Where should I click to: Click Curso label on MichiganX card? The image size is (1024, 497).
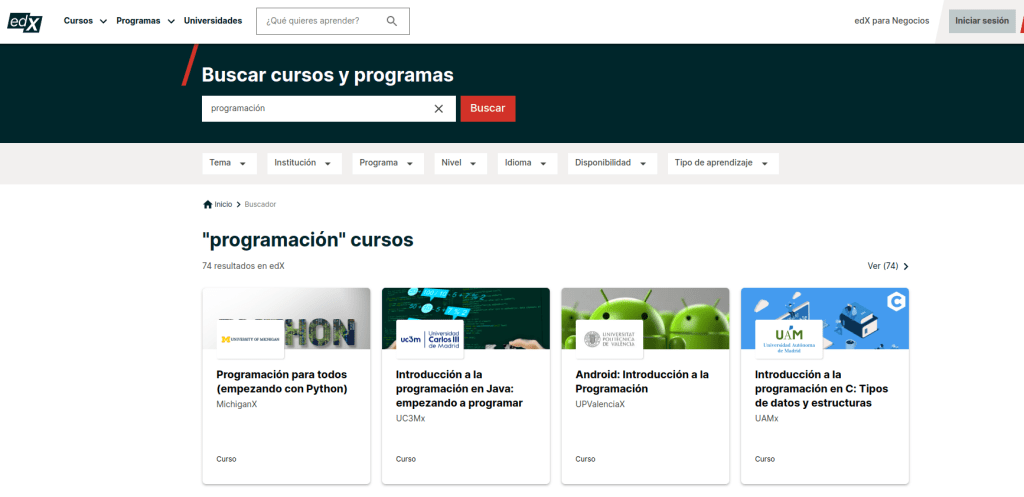click(x=226, y=459)
